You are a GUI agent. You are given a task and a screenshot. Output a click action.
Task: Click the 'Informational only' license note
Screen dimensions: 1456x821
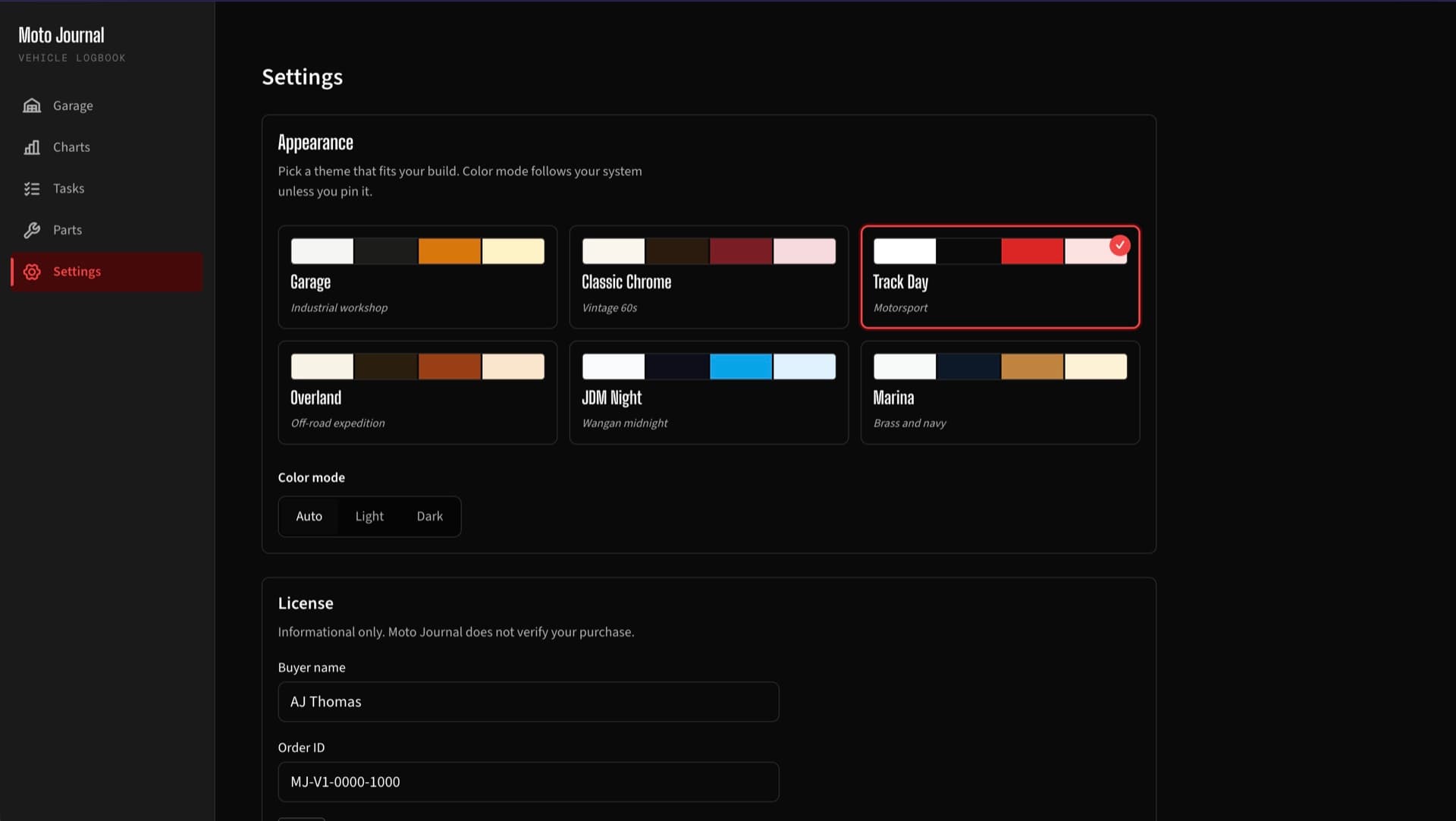coord(456,632)
